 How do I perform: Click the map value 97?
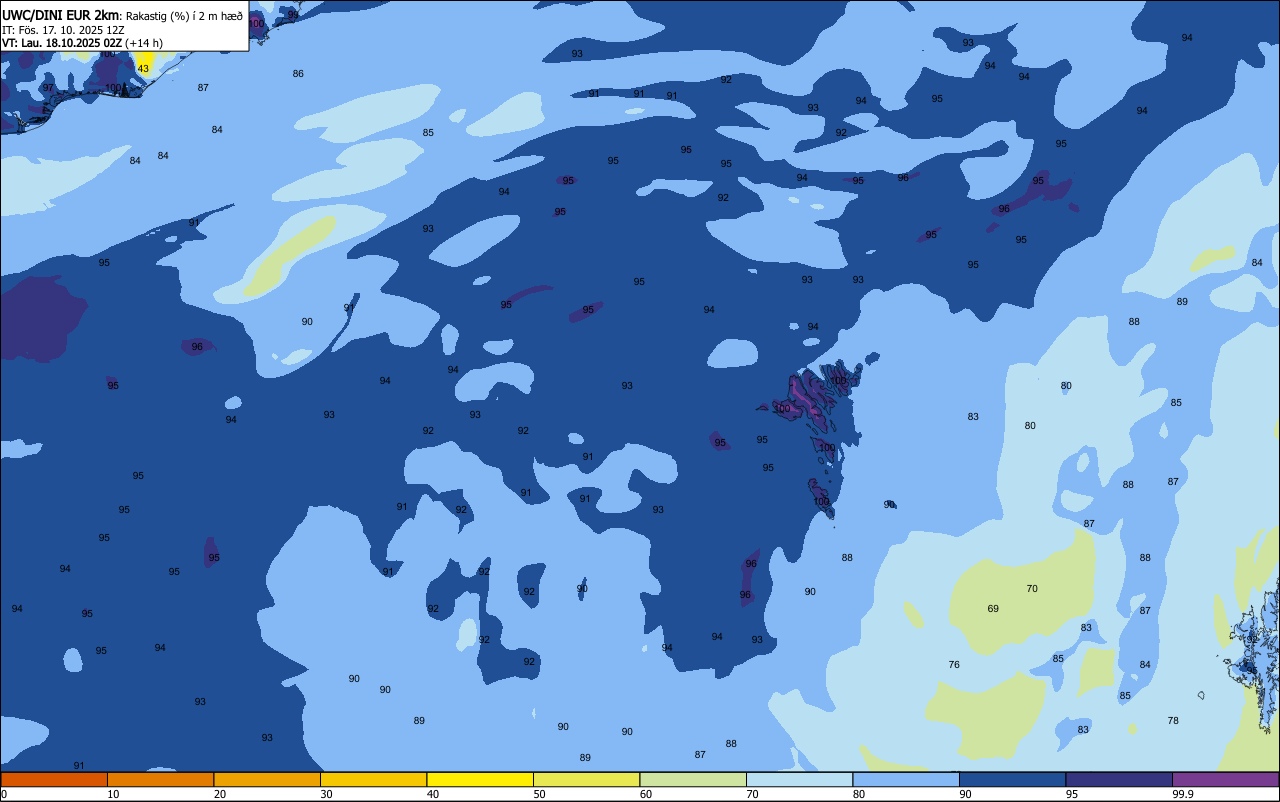click(x=48, y=88)
